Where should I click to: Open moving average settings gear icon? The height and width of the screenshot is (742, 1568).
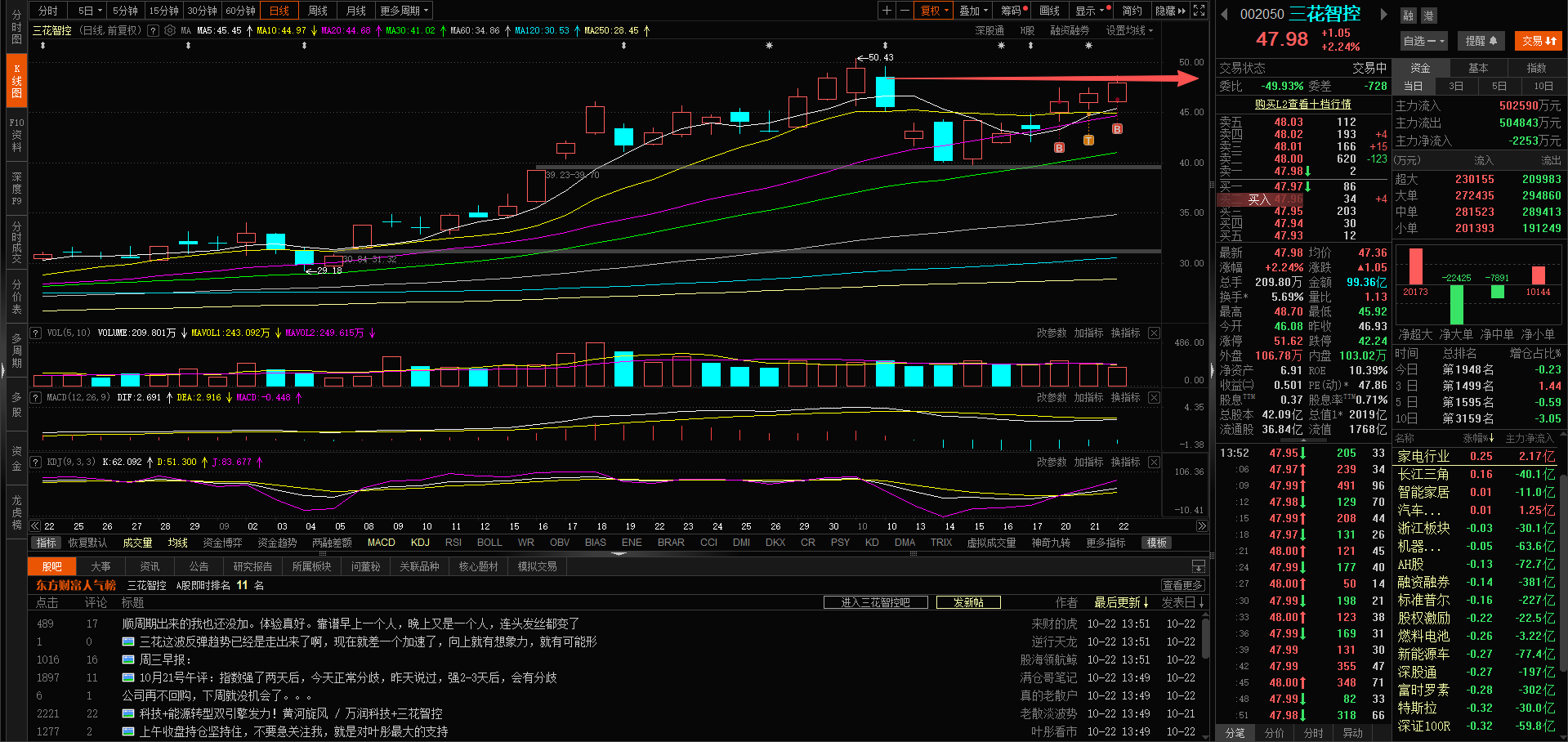click(170, 30)
